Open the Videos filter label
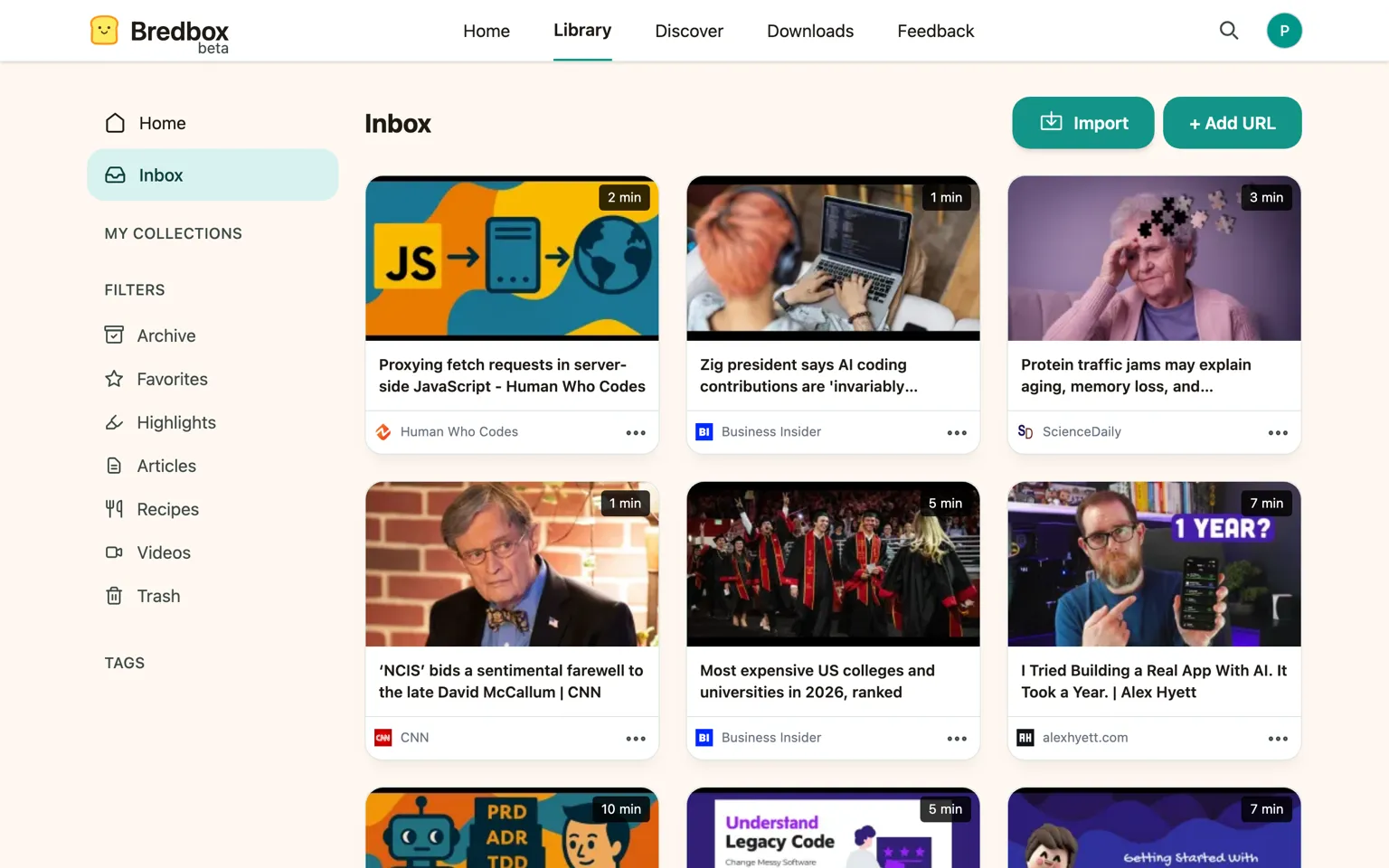This screenshot has width=1389, height=868. 164,552
